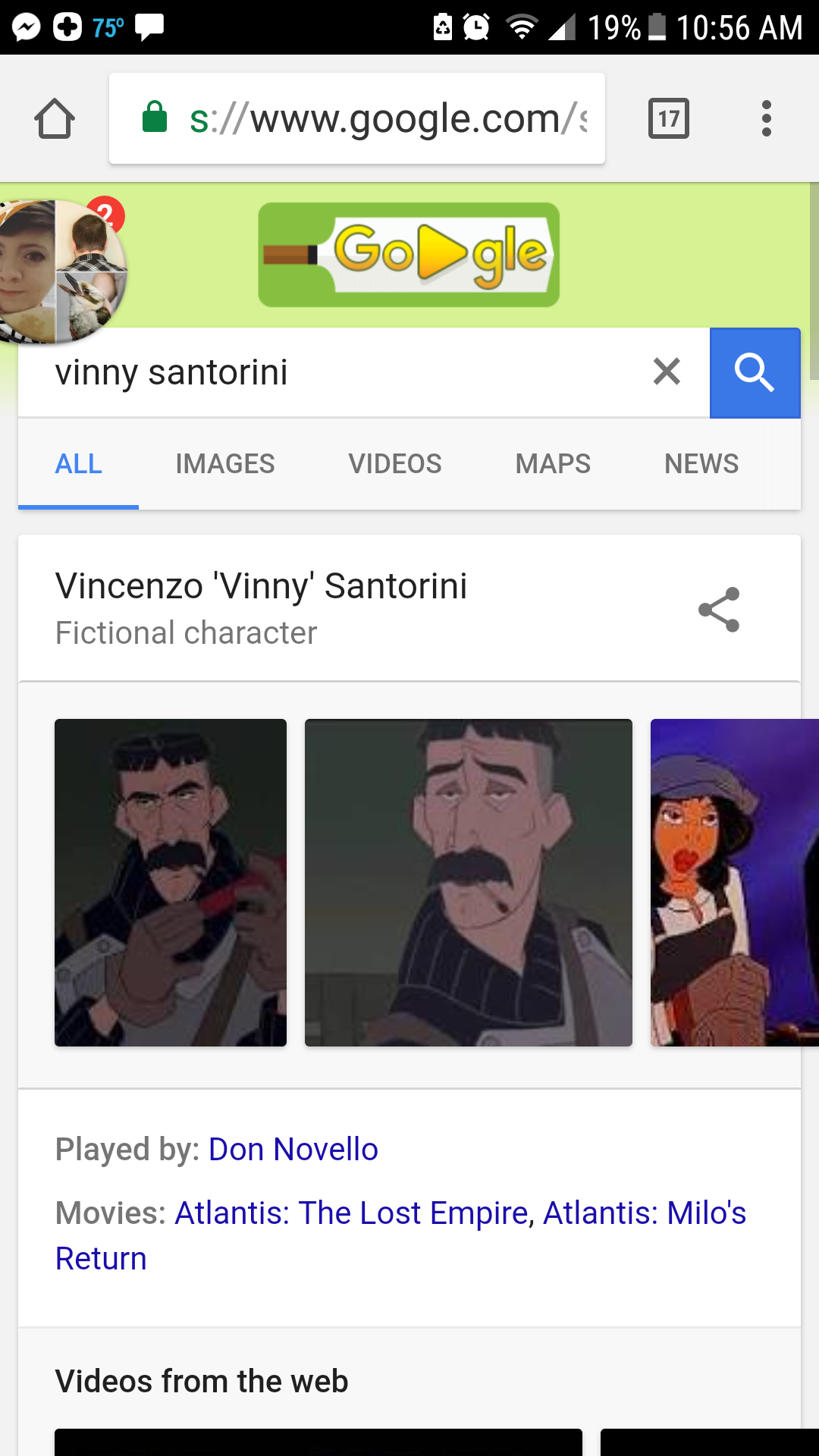This screenshot has width=819, height=1456.
Task: Select the News tab
Action: pos(701,464)
